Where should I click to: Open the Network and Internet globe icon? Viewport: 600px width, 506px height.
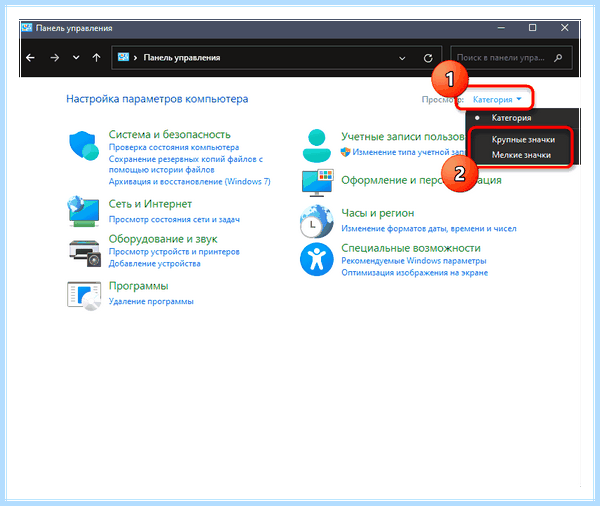tap(84, 211)
